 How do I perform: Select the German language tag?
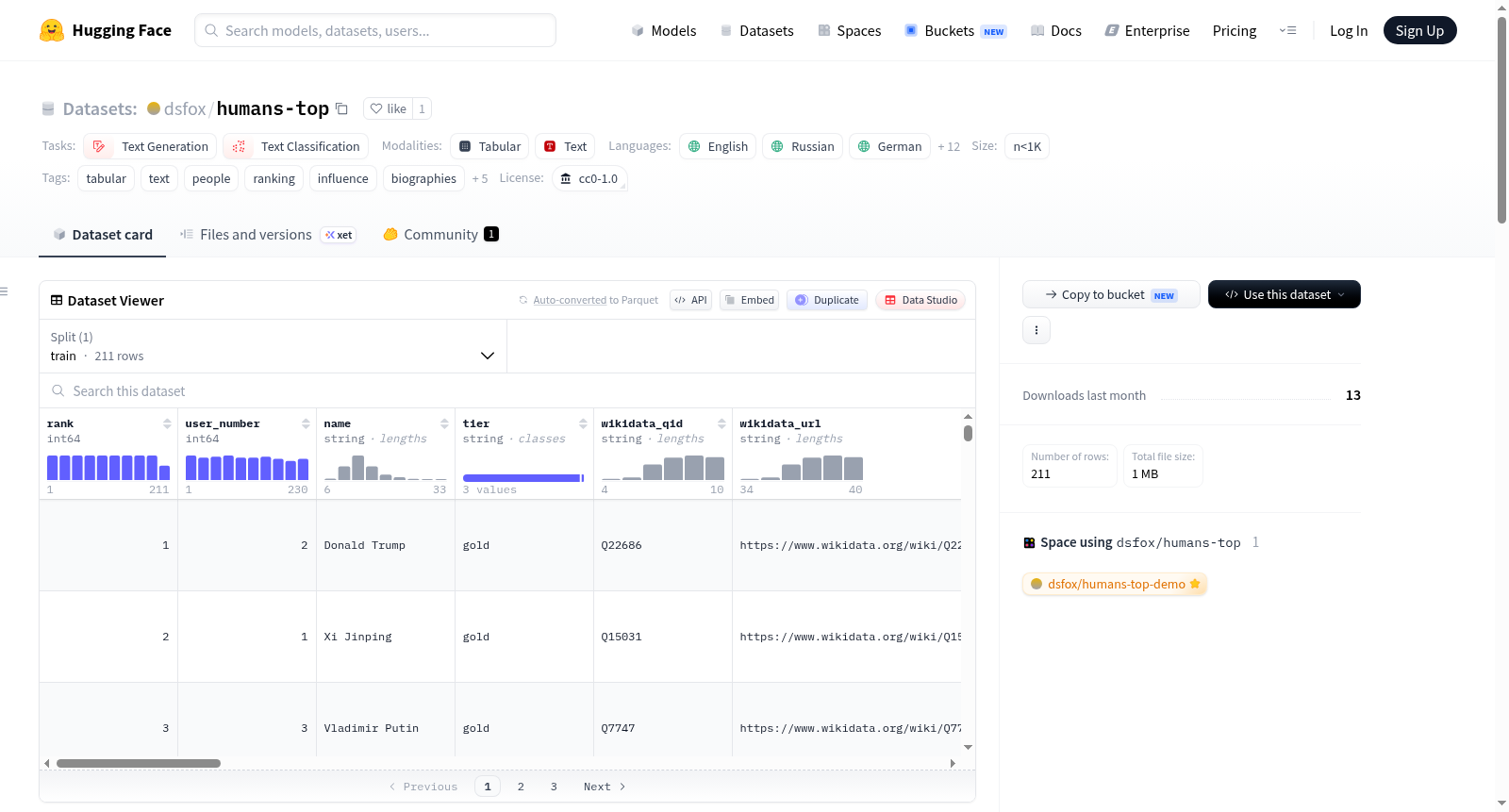[889, 146]
